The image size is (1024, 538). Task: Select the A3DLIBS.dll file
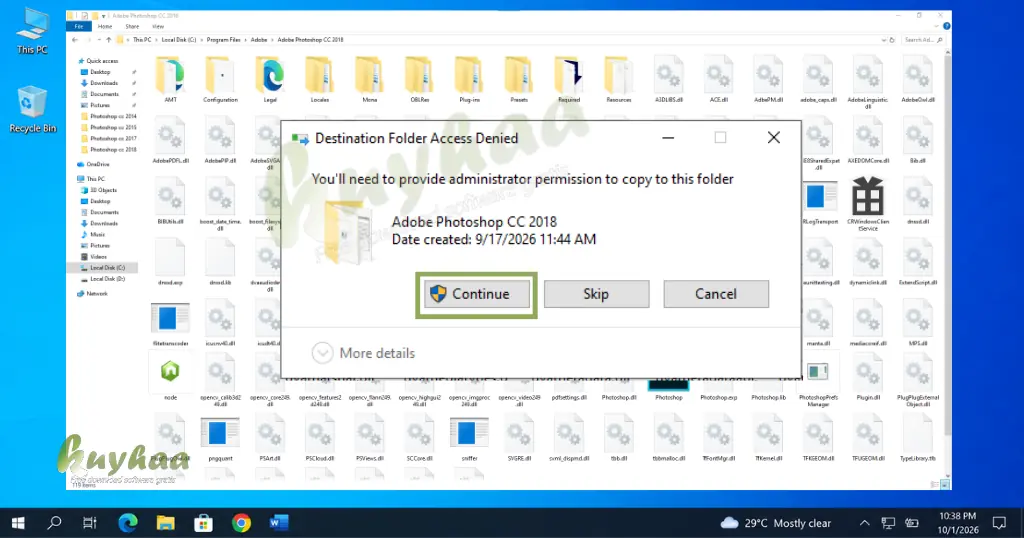(669, 80)
